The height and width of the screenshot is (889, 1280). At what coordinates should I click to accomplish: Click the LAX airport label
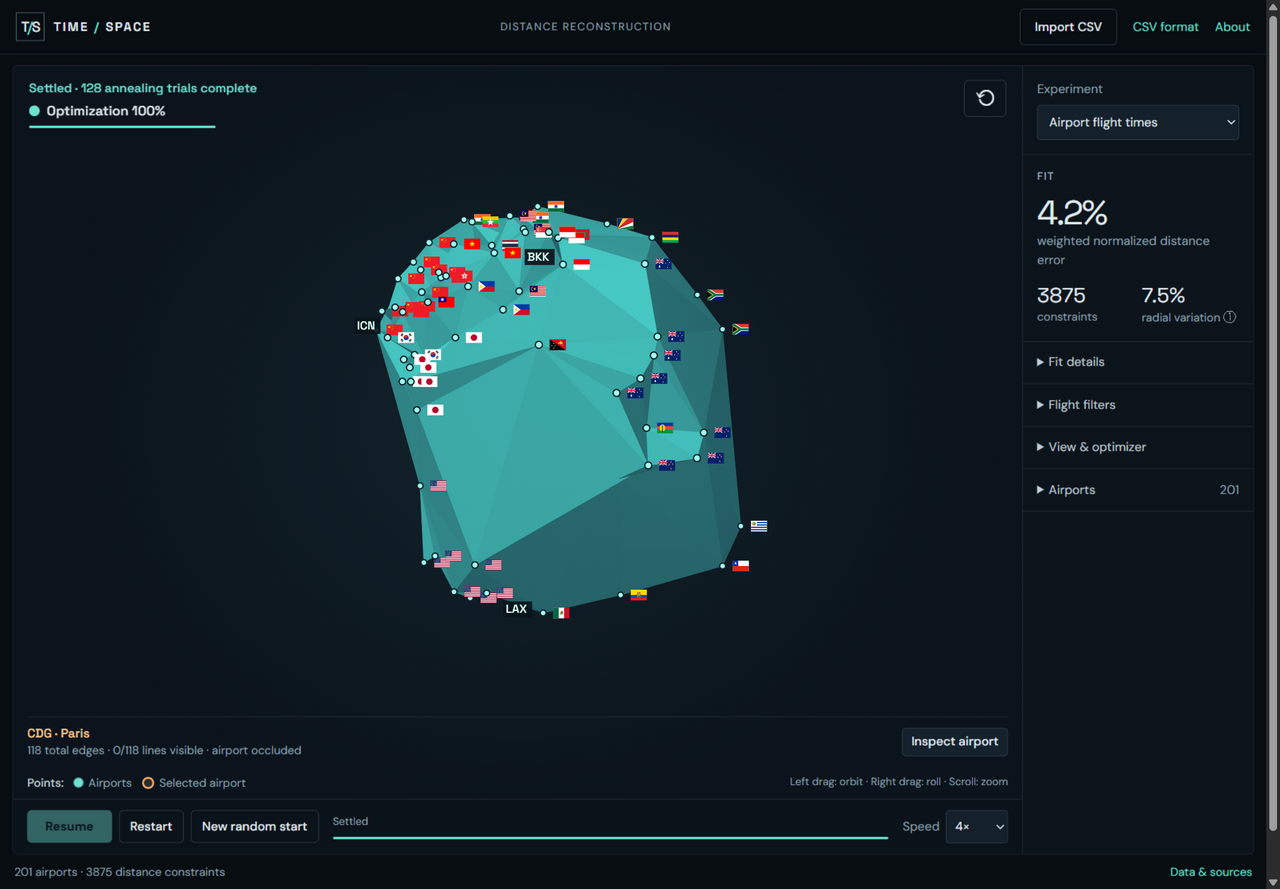516,609
